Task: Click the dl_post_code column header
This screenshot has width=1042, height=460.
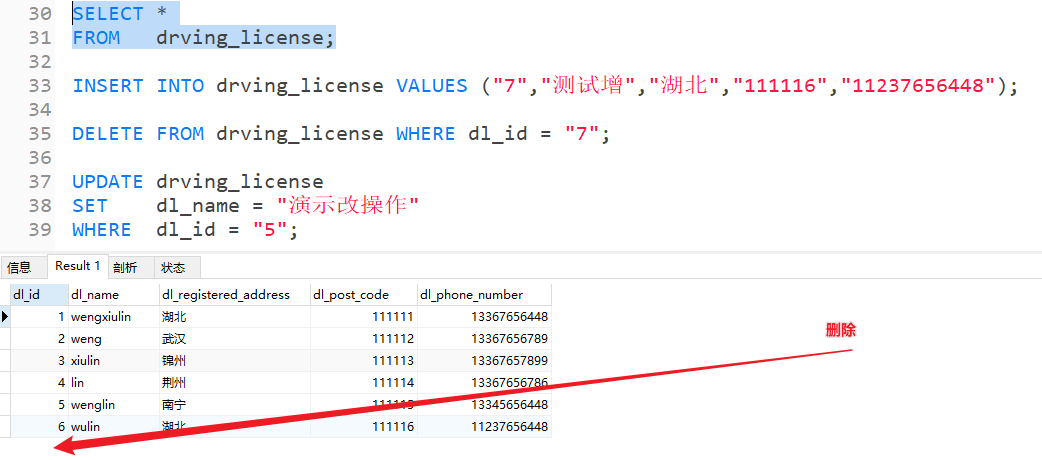Action: pyautogui.click(x=364, y=294)
